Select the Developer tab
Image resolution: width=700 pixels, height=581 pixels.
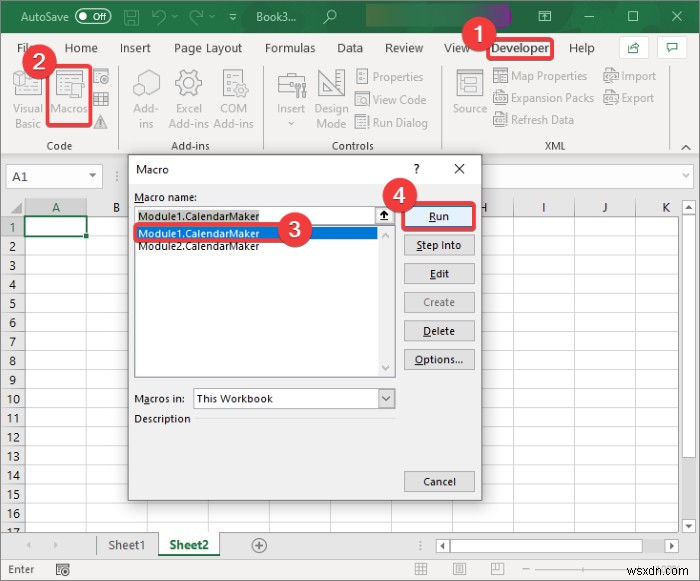click(x=520, y=48)
